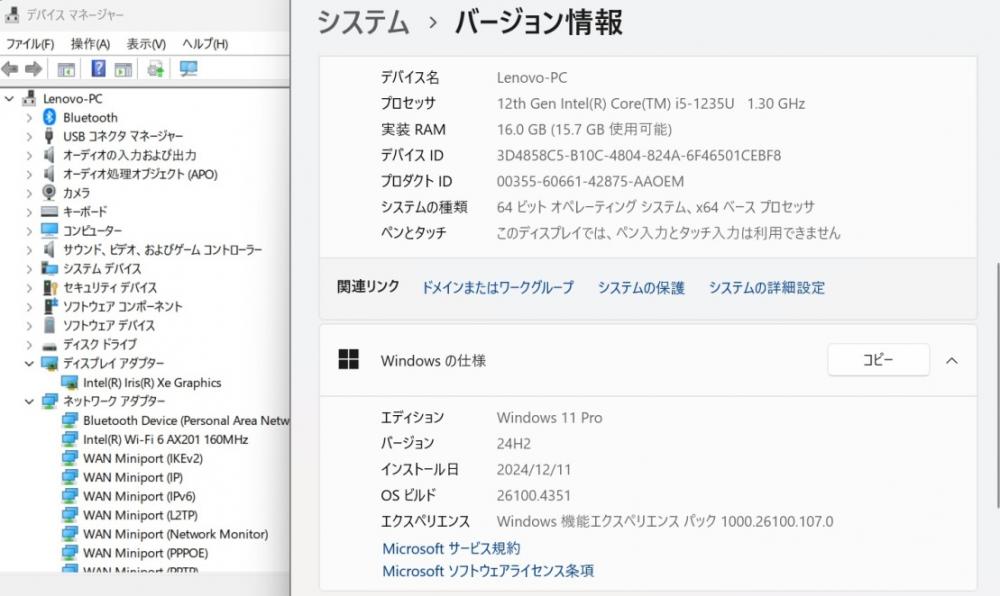The height and width of the screenshot is (596, 1000).
Task: Click the ソフトウェア コンポーネント icon
Action: click(x=50, y=306)
